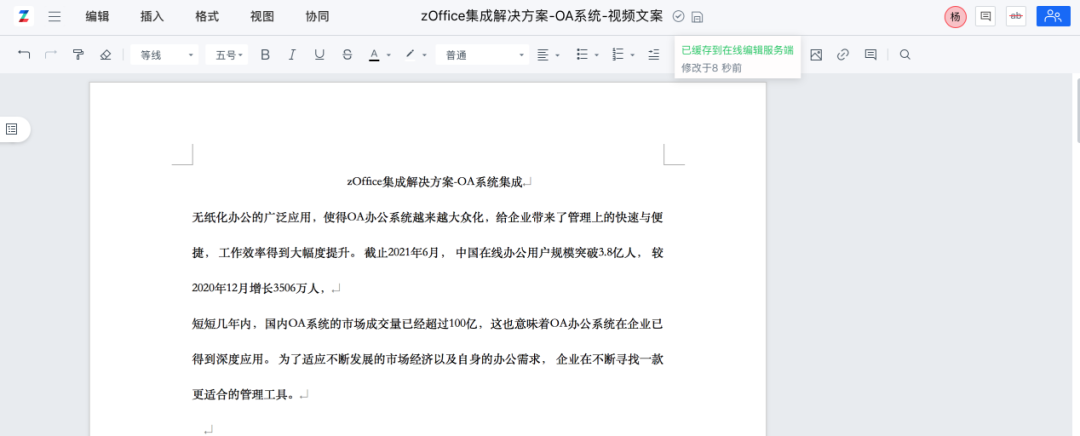Click the 已缓存到在线编辑服务端 status message
The width and height of the screenshot is (1080, 436).
[x=737, y=50]
